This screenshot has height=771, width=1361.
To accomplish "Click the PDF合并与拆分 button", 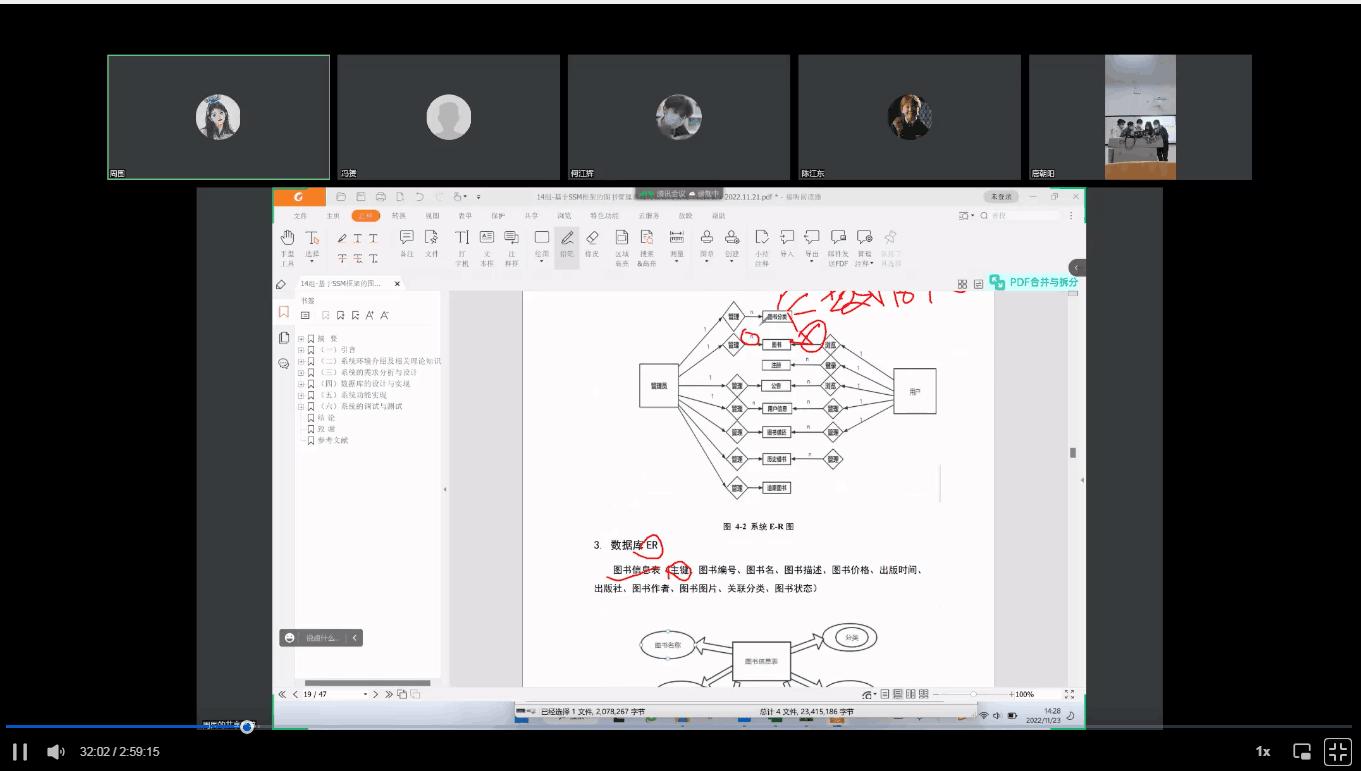I will coord(1035,283).
